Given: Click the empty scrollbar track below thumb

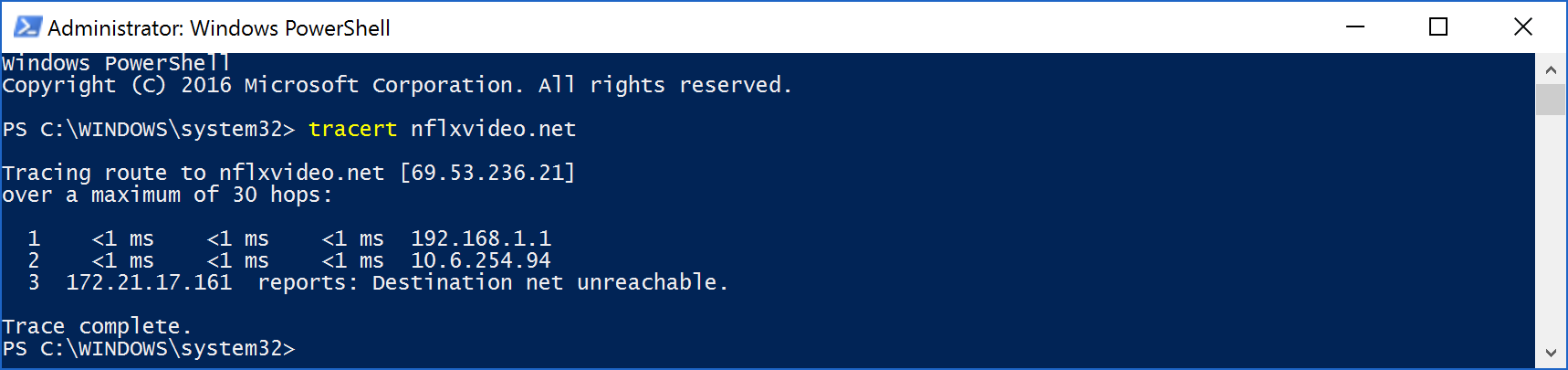Looking at the screenshot, I should click(1551, 227).
